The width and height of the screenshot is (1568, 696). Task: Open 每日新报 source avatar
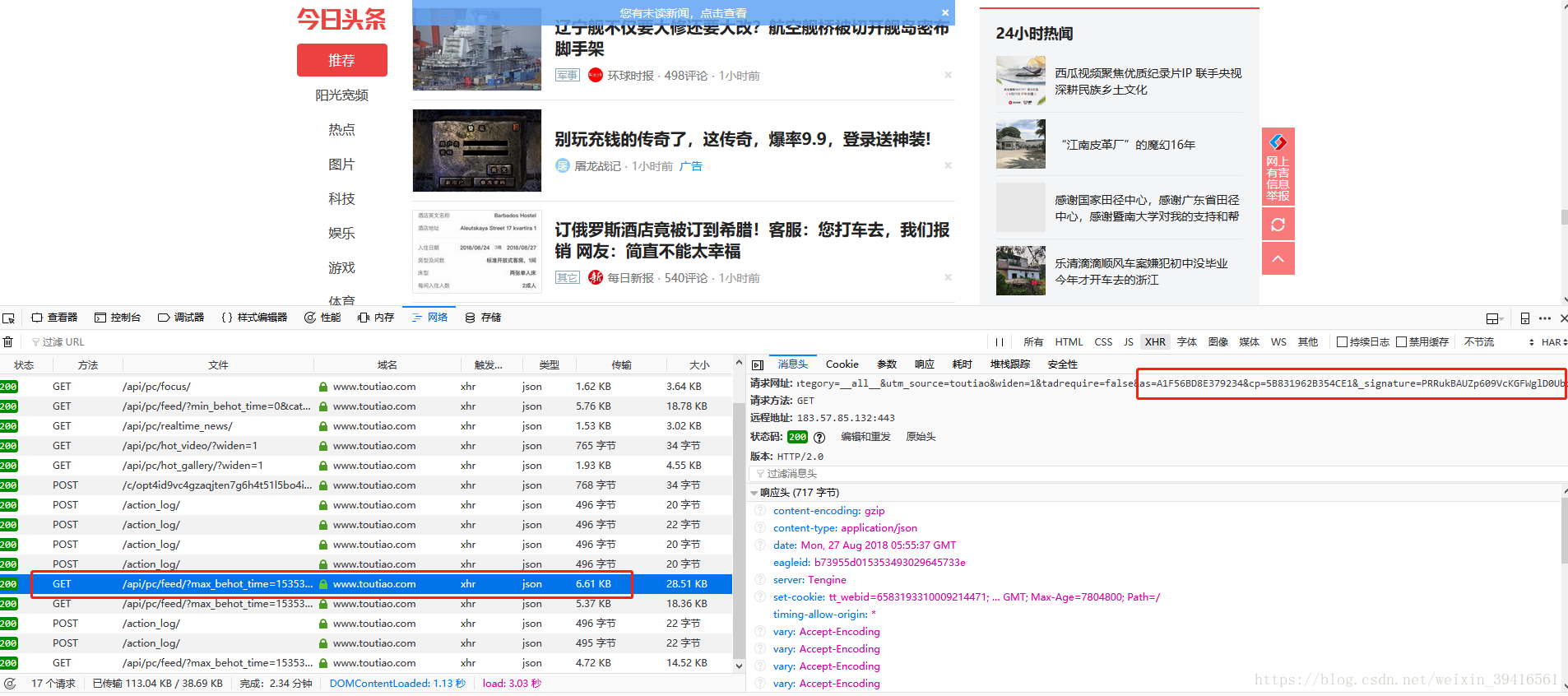596,277
